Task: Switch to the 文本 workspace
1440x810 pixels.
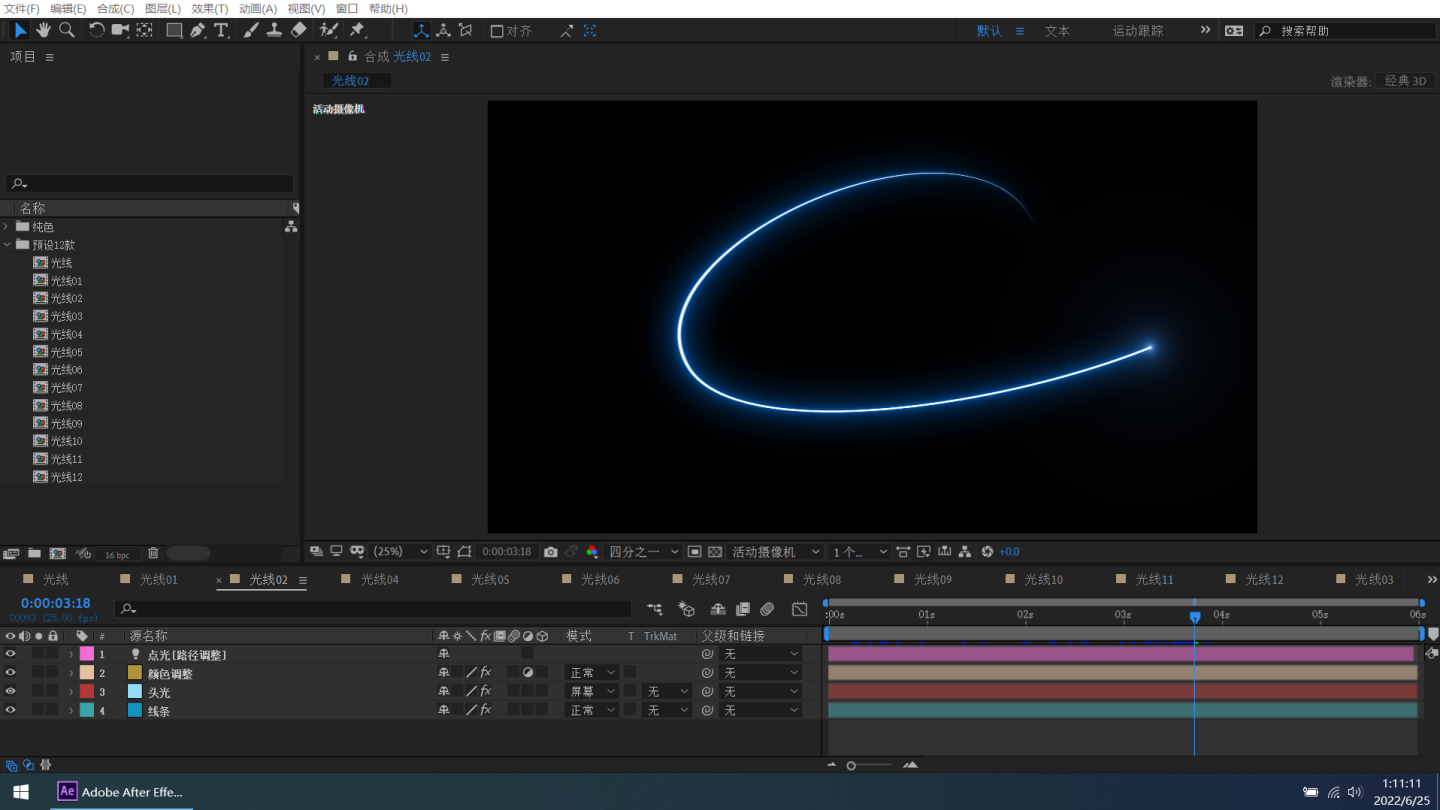Action: pyautogui.click(x=1057, y=31)
